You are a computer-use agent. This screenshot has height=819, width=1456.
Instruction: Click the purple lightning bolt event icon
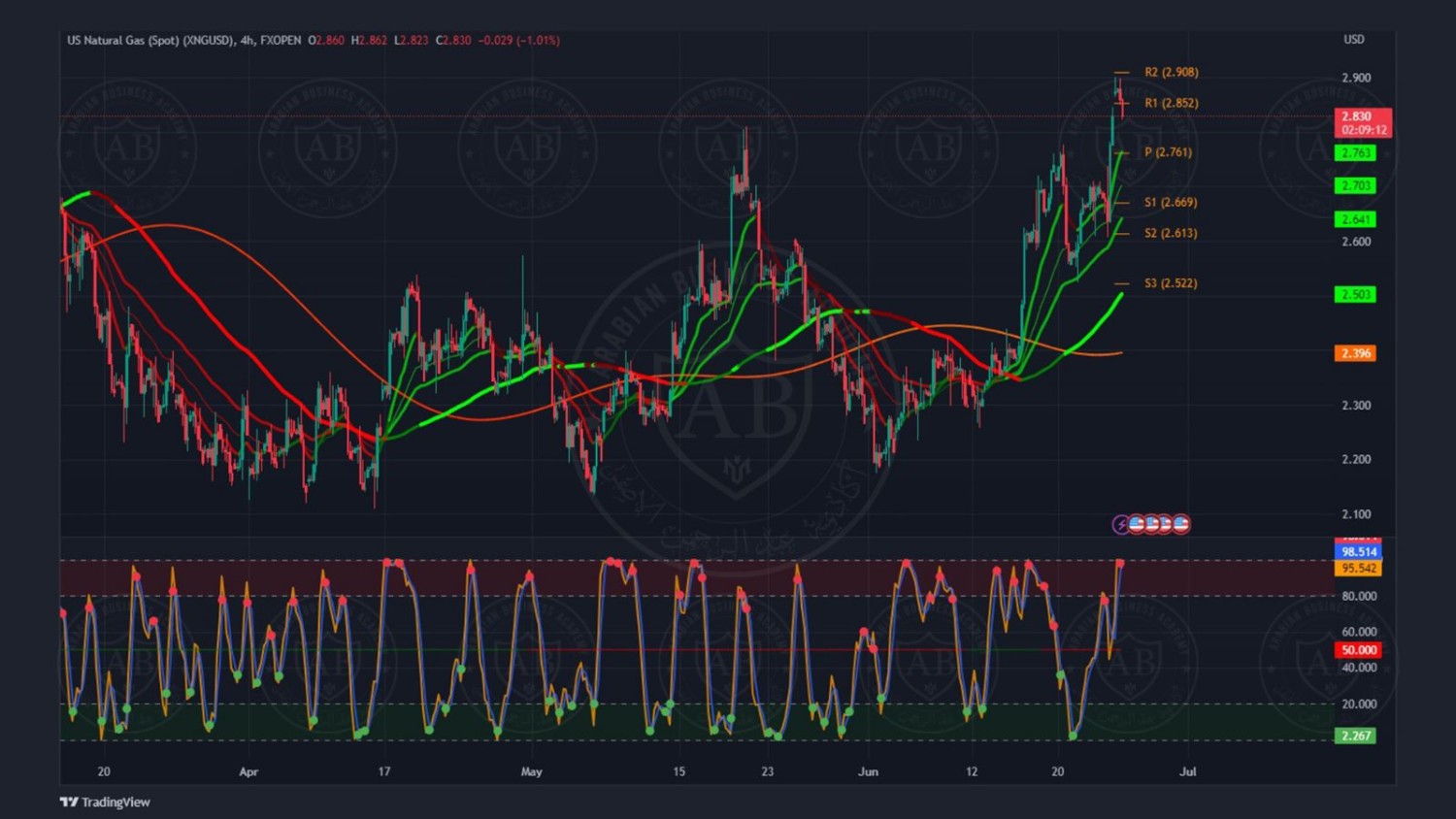pos(1121,525)
